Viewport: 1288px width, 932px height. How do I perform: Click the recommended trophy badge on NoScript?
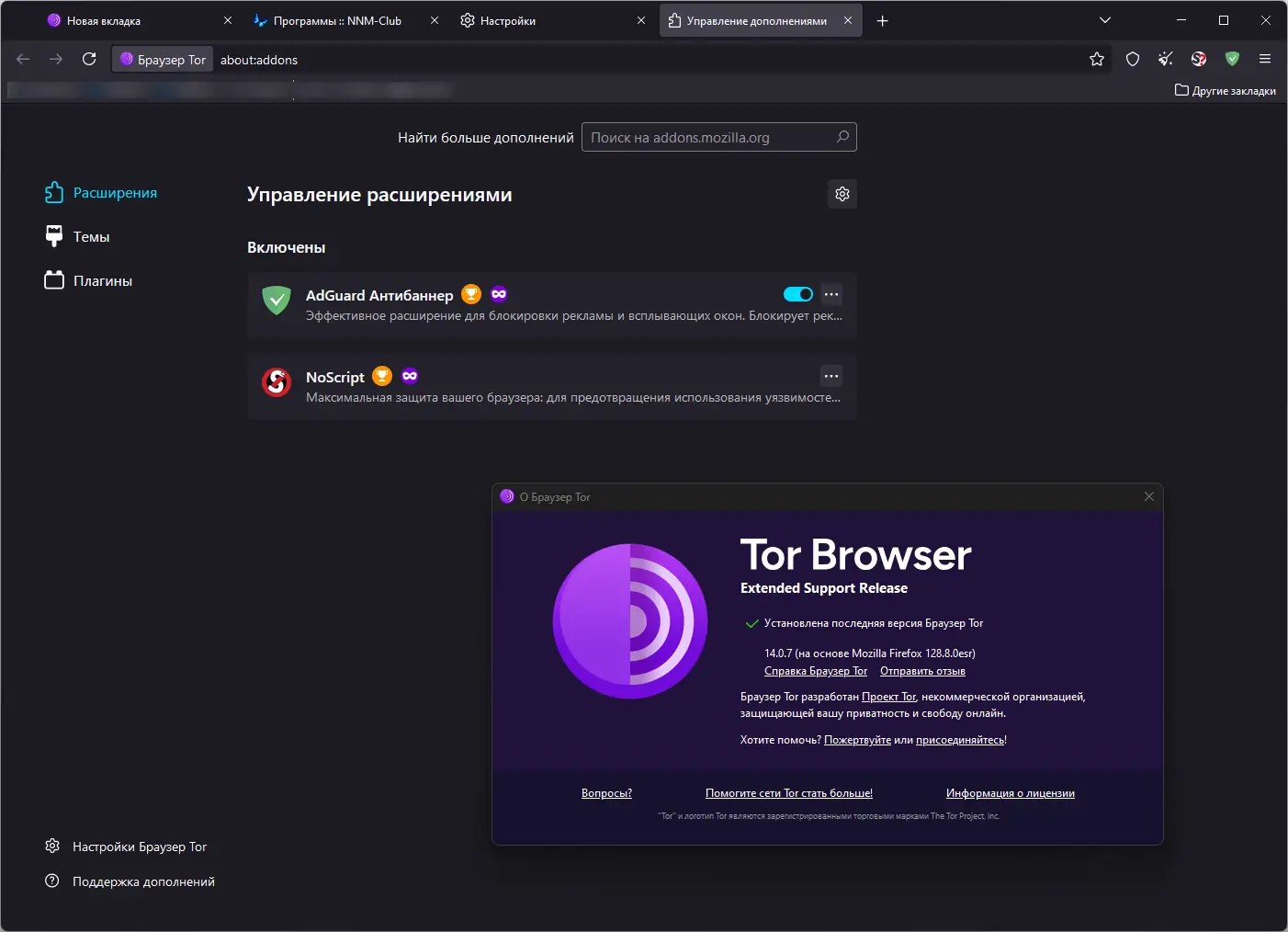point(382,376)
